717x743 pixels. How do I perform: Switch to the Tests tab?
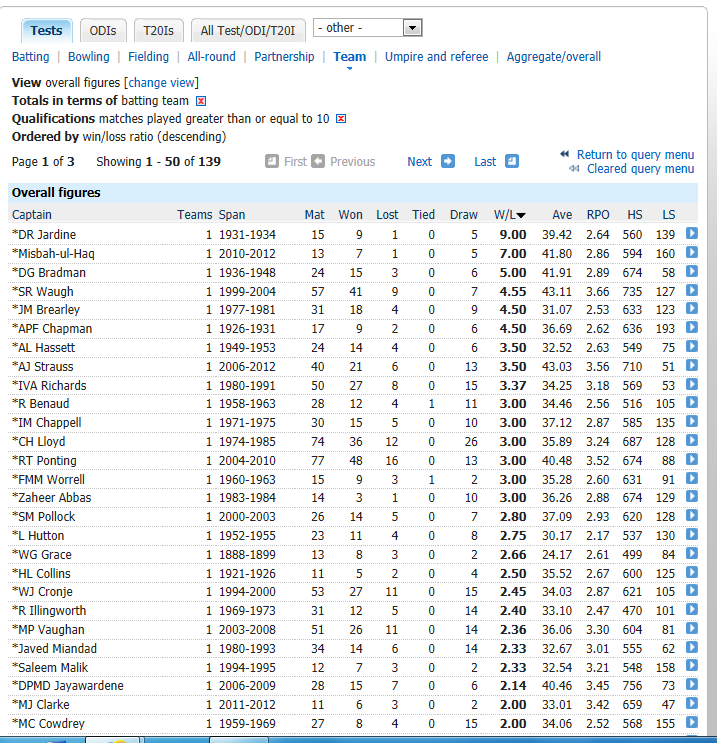46,31
